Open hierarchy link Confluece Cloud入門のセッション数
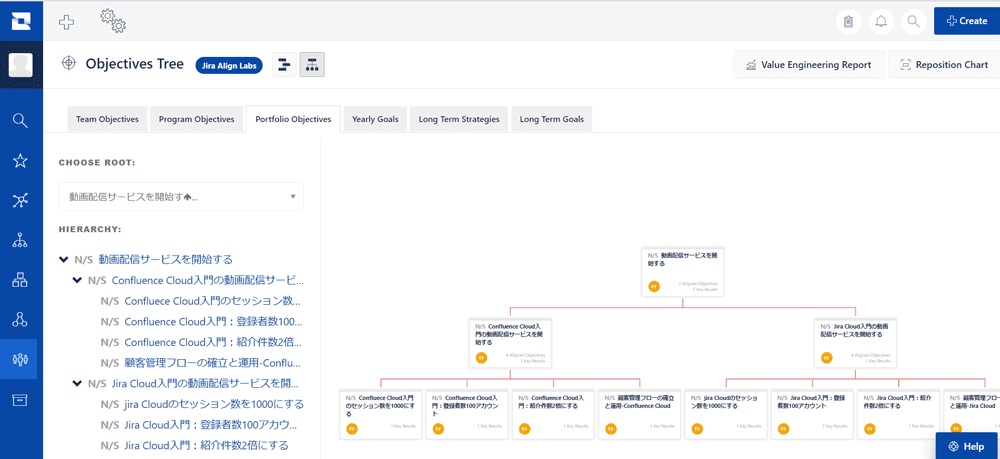Viewport: 1000px width, 459px height. coord(212,301)
